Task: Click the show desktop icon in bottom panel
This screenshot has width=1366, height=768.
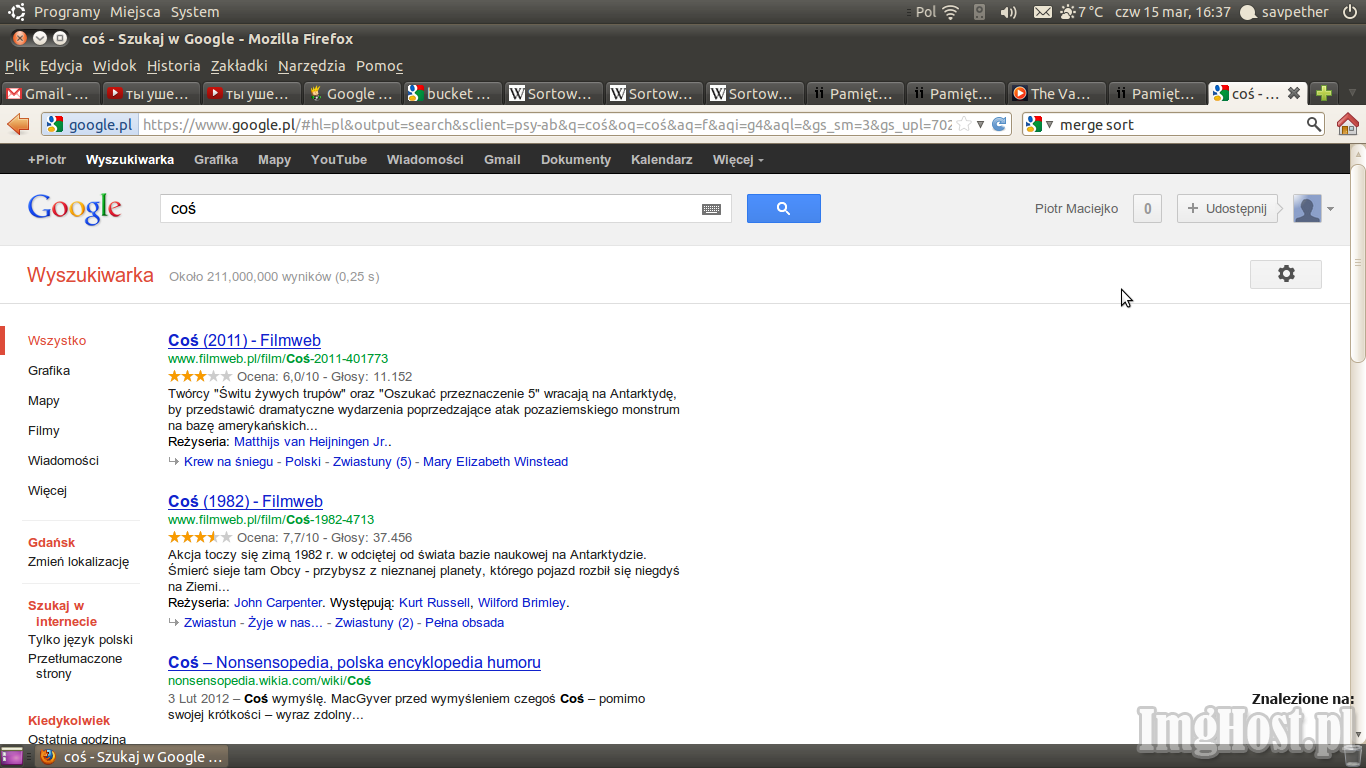Action: 12,757
